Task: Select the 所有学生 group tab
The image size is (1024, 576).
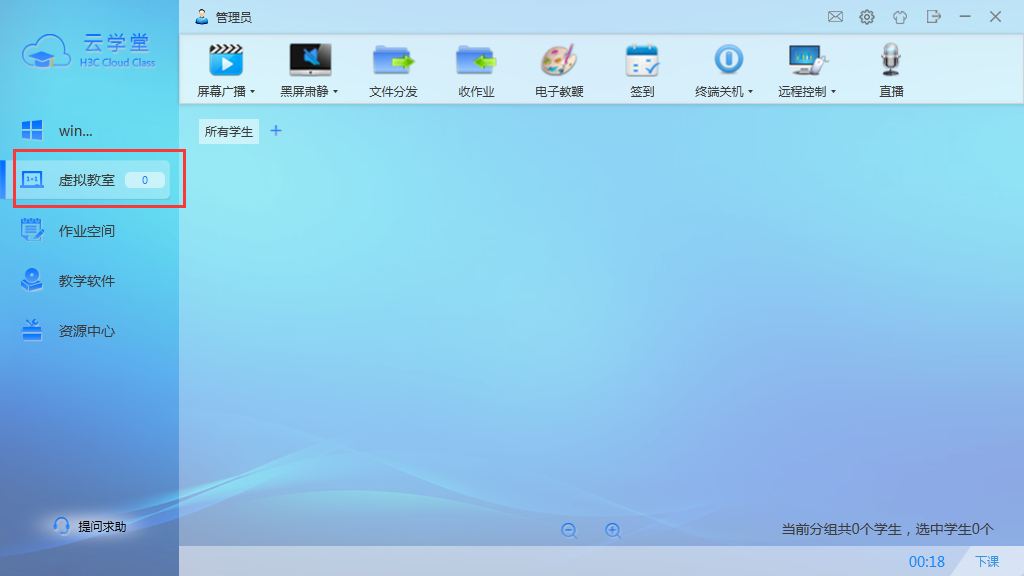Action: coord(229,131)
